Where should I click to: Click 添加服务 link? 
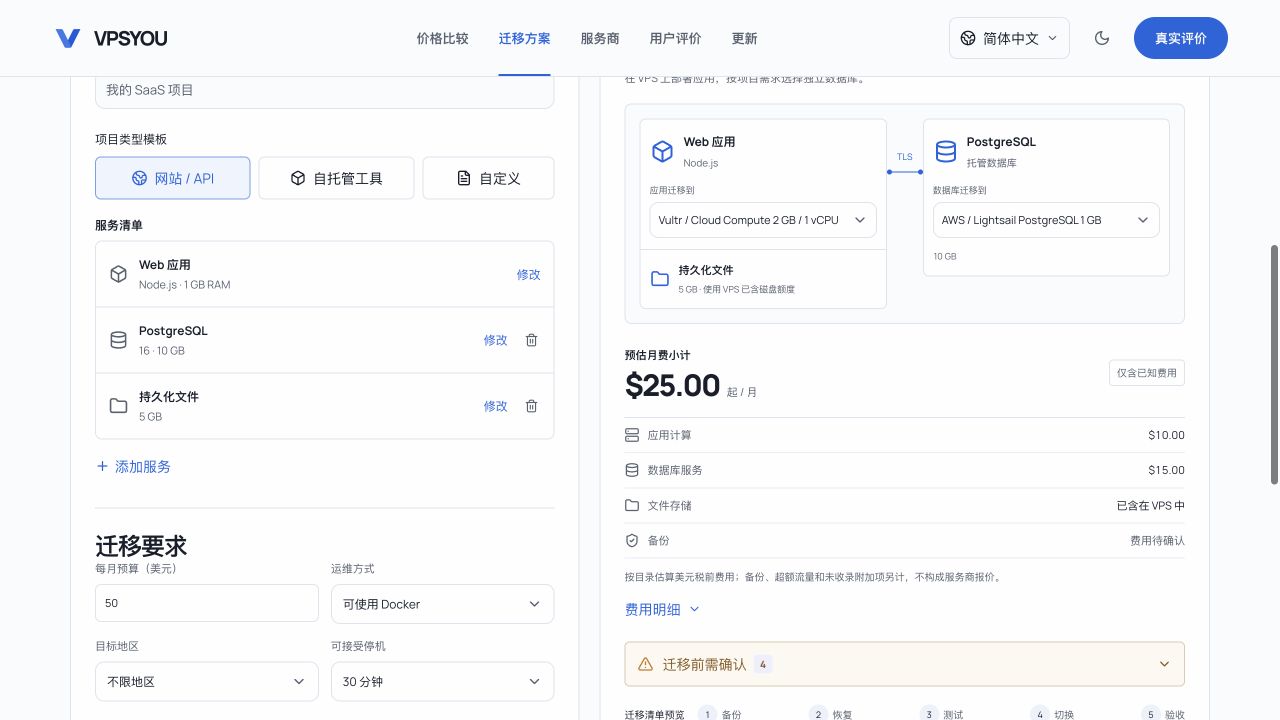[133, 466]
